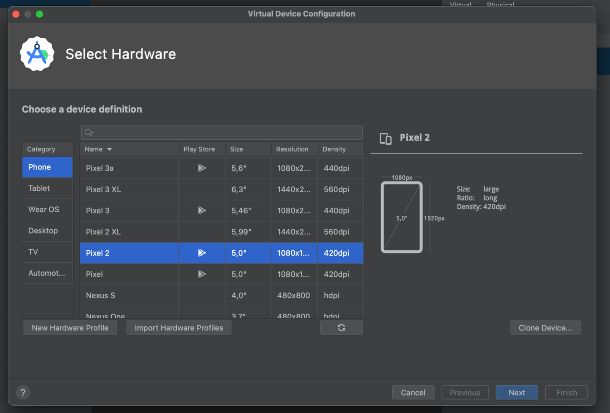Click the Resolution column header
610x413 pixels.
[294, 149]
